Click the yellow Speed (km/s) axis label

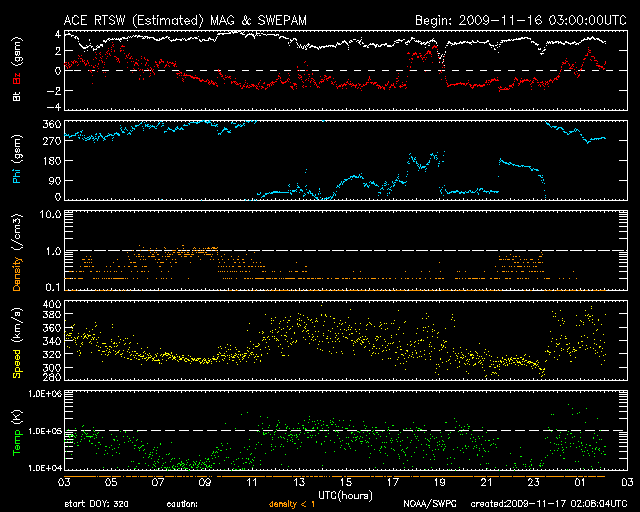pyautogui.click(x=16, y=340)
